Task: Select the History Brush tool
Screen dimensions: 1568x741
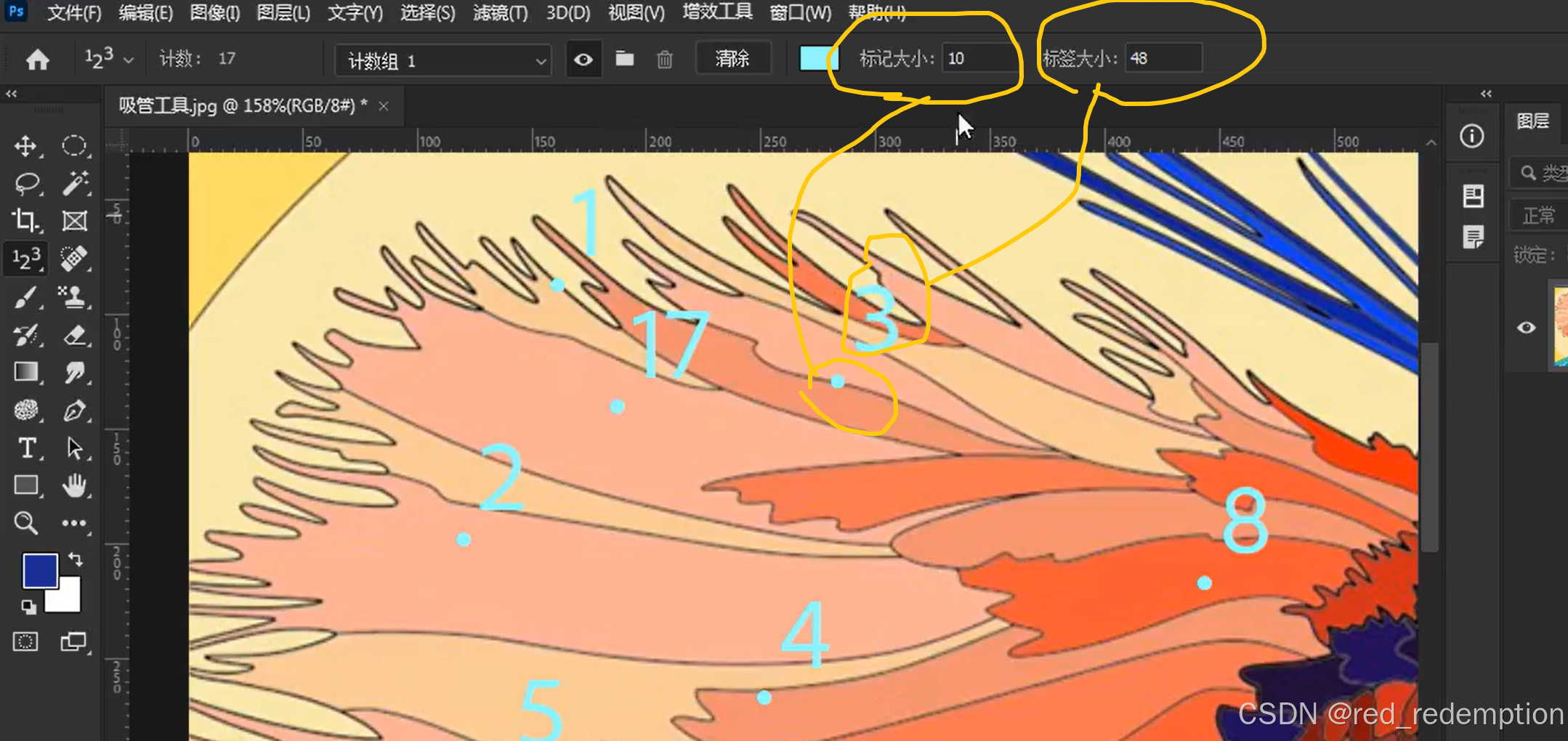Action: (26, 335)
